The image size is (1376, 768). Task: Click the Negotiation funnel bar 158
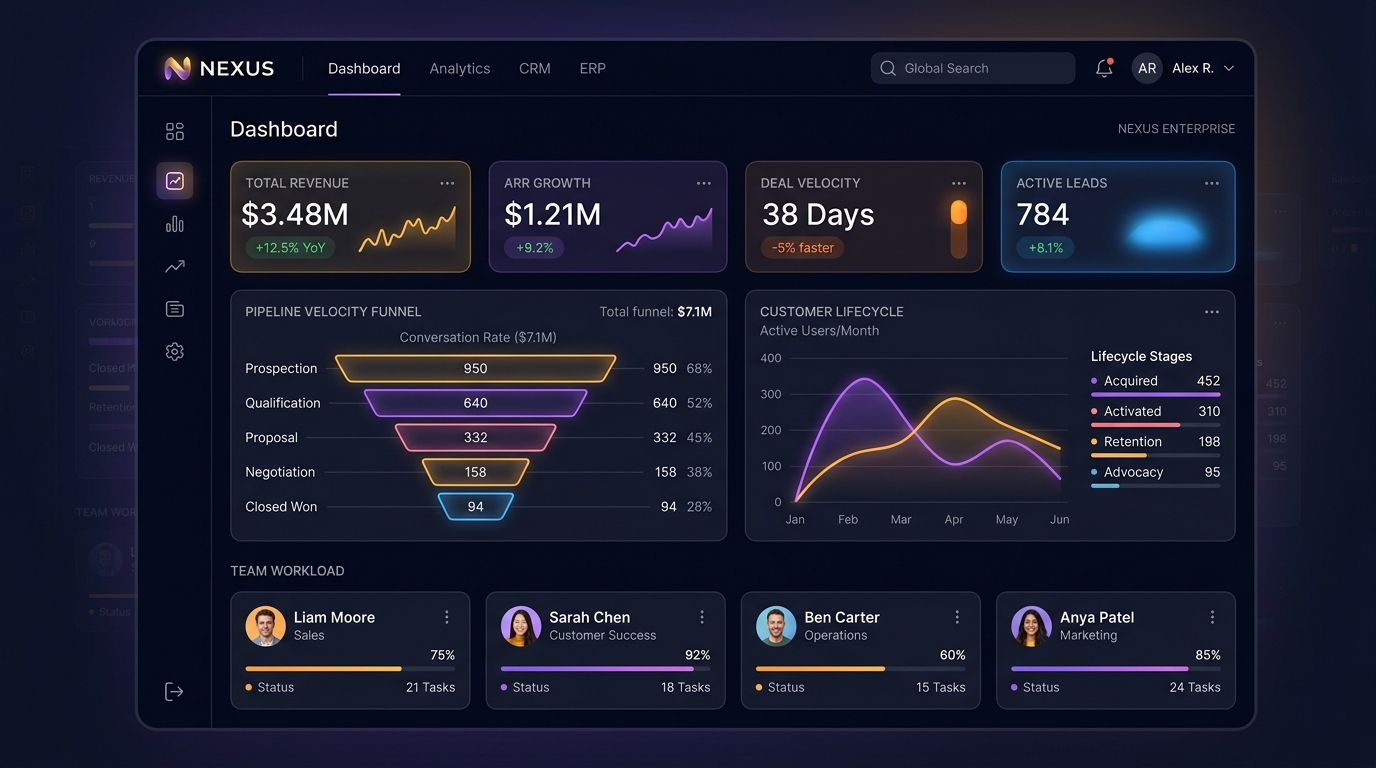[x=475, y=472]
